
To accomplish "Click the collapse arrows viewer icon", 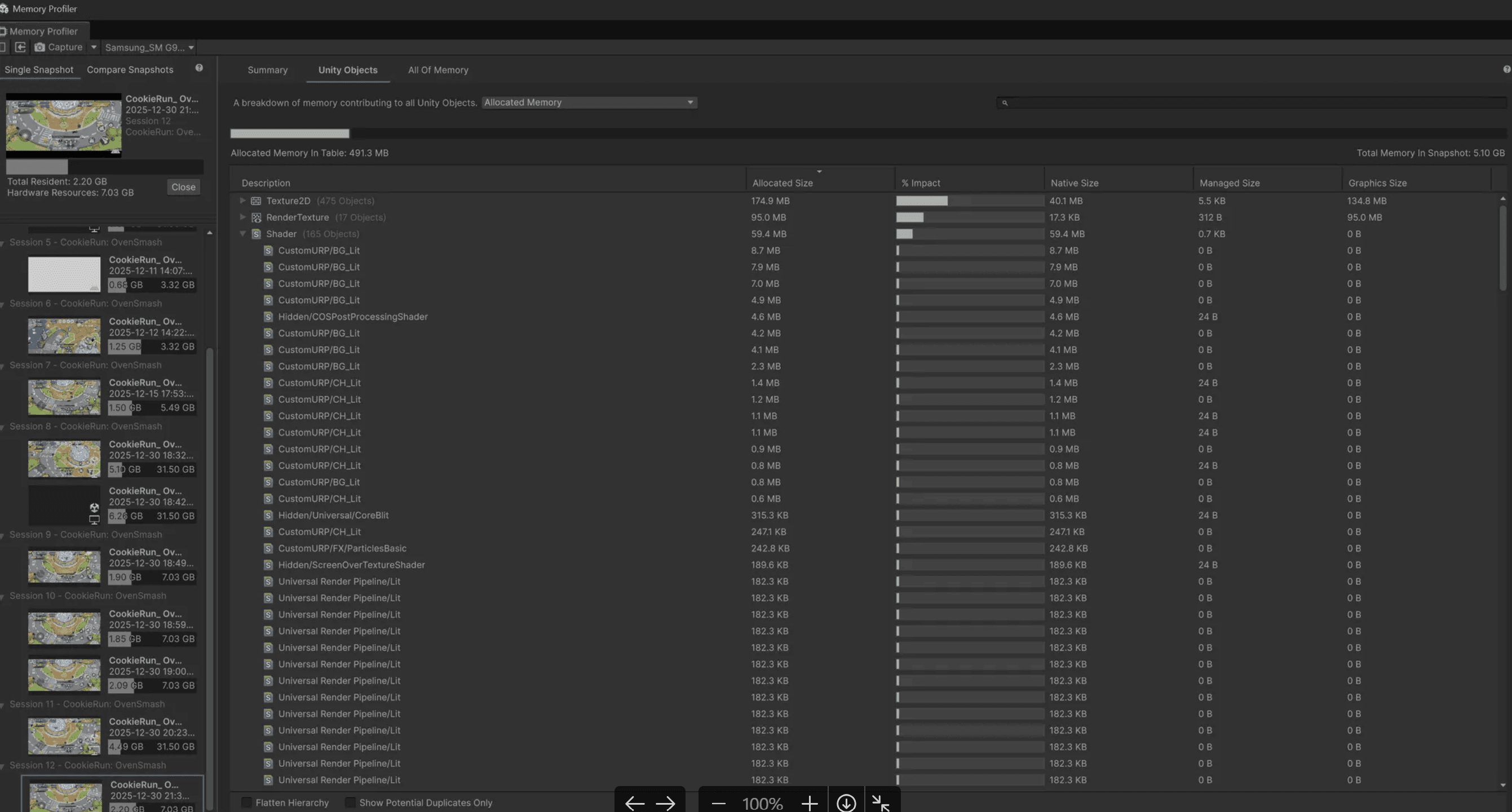I will (x=881, y=802).
